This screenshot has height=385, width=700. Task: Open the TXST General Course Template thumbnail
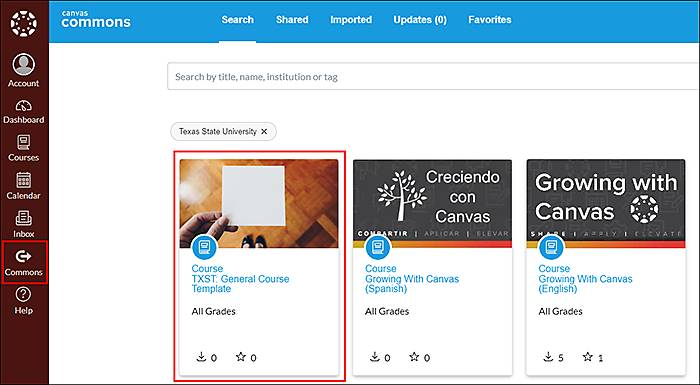[x=259, y=203]
